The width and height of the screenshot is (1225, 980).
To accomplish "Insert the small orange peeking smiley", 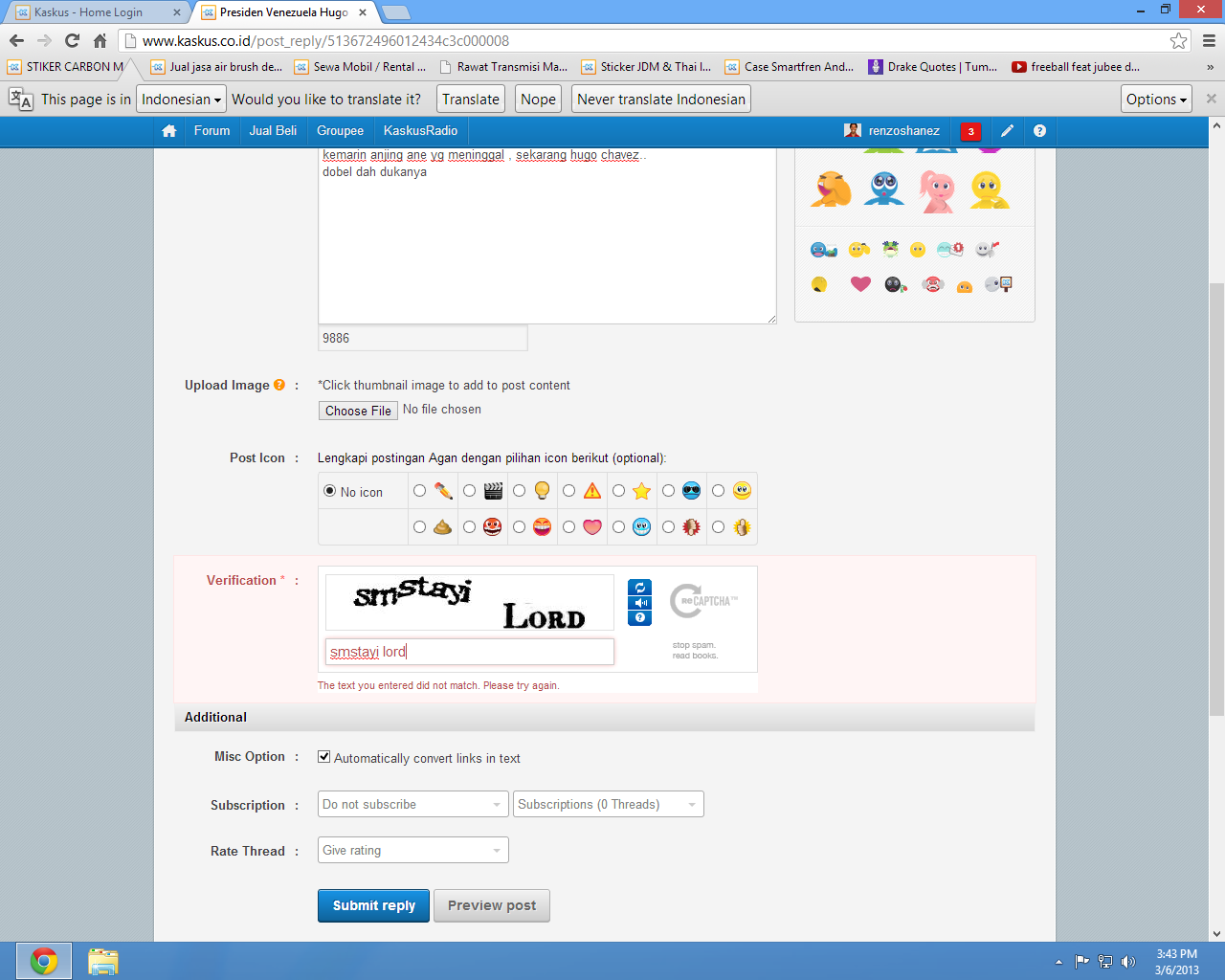I will [x=965, y=286].
